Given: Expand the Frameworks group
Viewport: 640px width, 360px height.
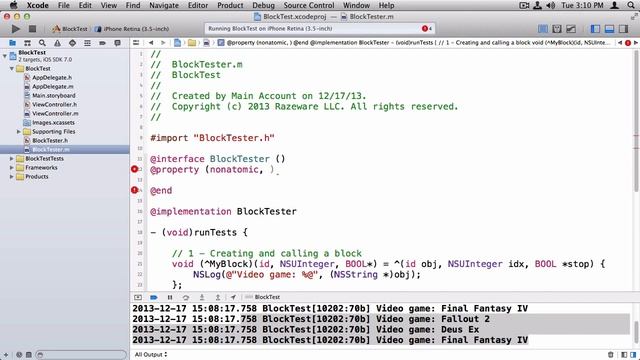Looking at the screenshot, I should pyautogui.click(x=12, y=167).
